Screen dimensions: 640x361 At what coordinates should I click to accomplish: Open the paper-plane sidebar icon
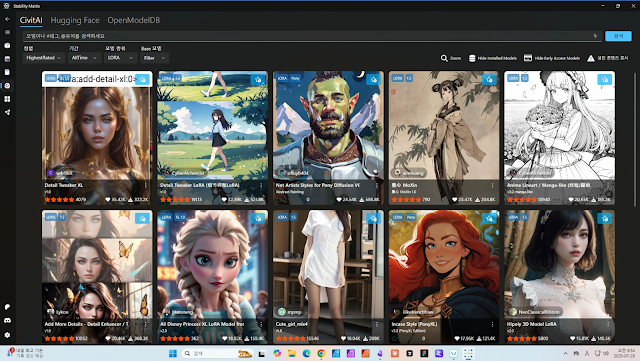(7, 112)
